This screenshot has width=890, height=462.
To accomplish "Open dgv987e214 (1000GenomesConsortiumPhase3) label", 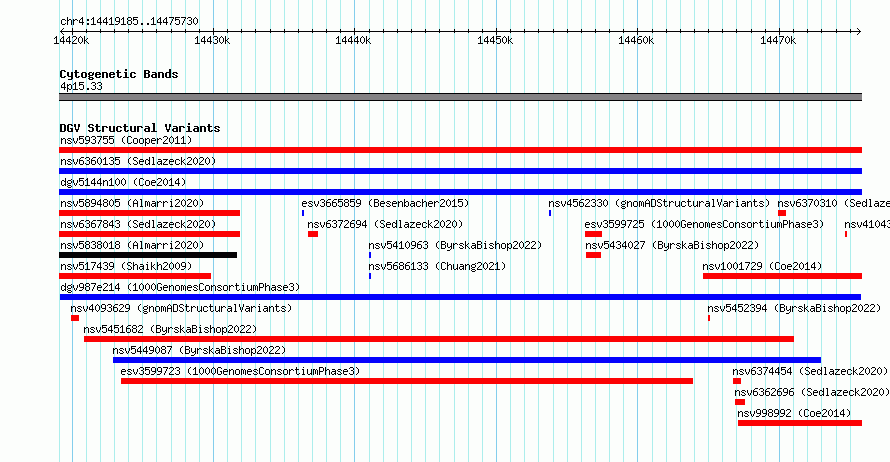I will pos(180,287).
